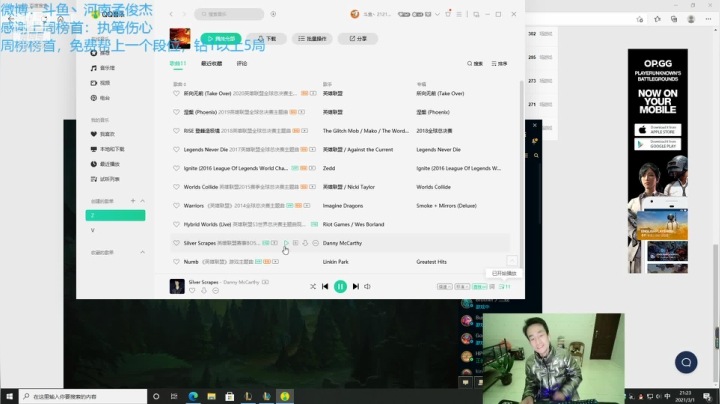720x404 pixels.
Task: Open the Radio sidebar item
Action: [102, 98]
